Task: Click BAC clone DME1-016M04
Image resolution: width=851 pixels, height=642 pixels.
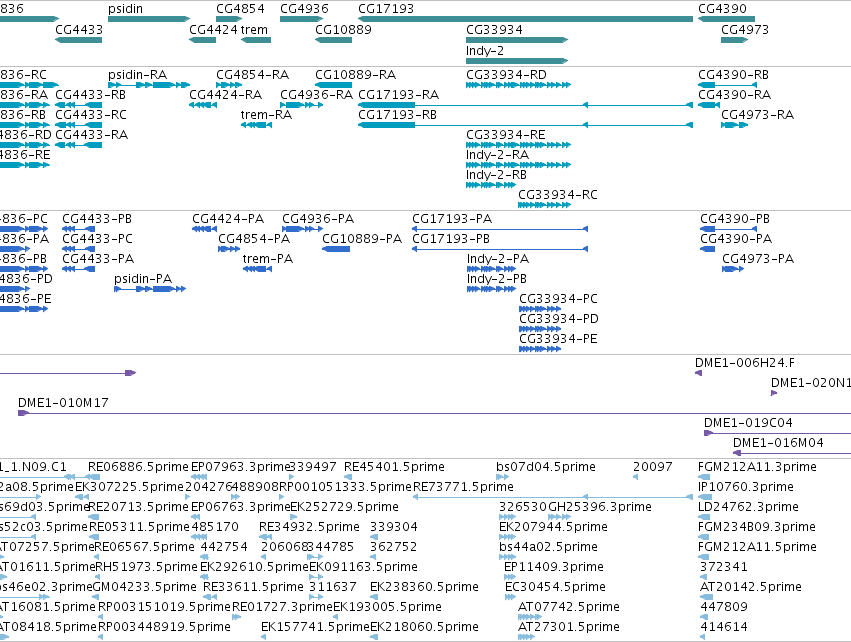Action: click(x=778, y=443)
